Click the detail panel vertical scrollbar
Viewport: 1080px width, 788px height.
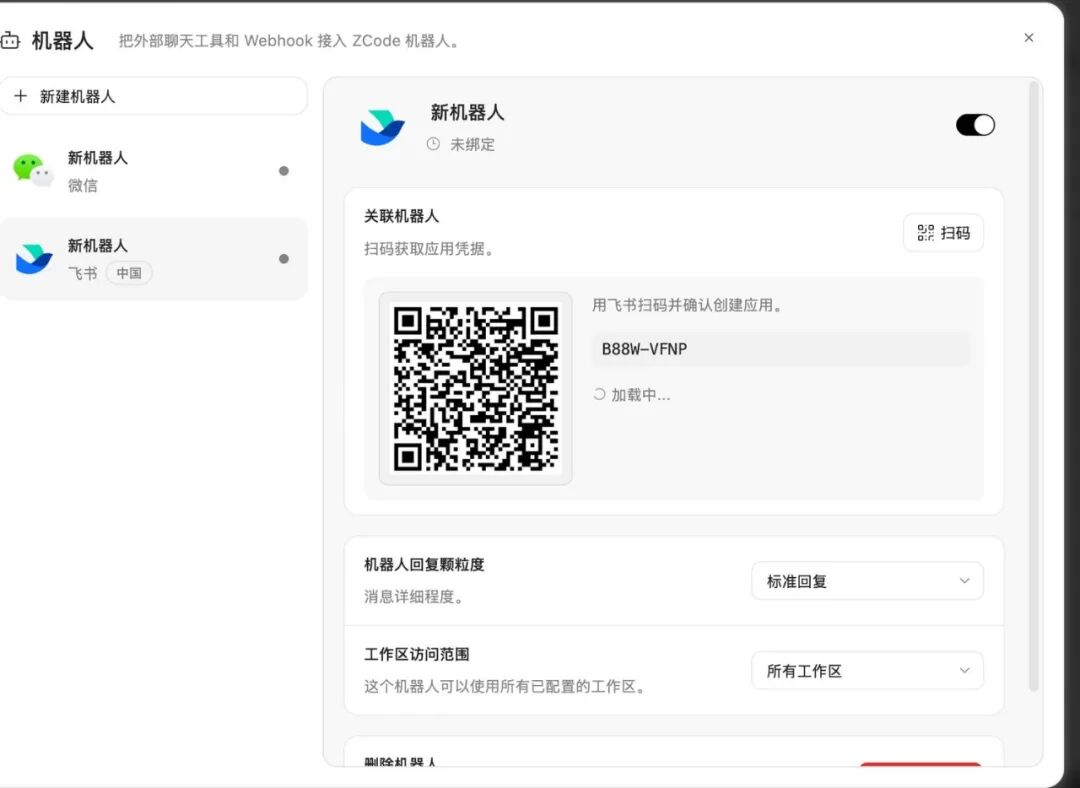click(1033, 386)
